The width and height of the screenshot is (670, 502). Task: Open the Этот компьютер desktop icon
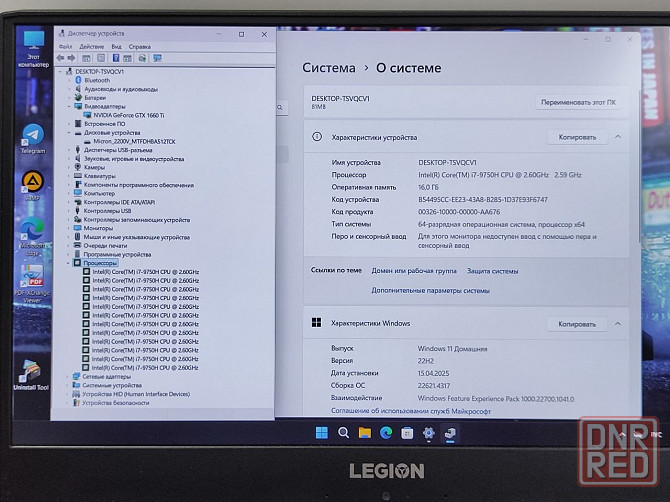coord(33,49)
